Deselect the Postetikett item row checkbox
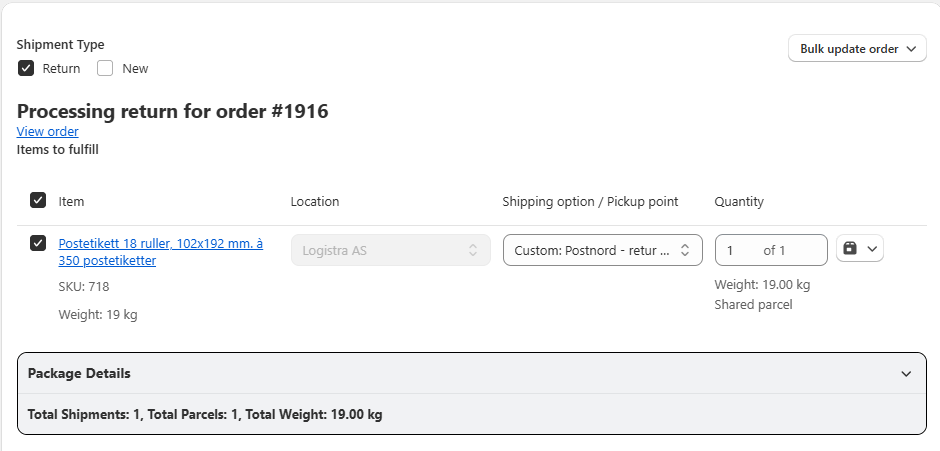Image resolution: width=940 pixels, height=451 pixels. click(x=38, y=243)
